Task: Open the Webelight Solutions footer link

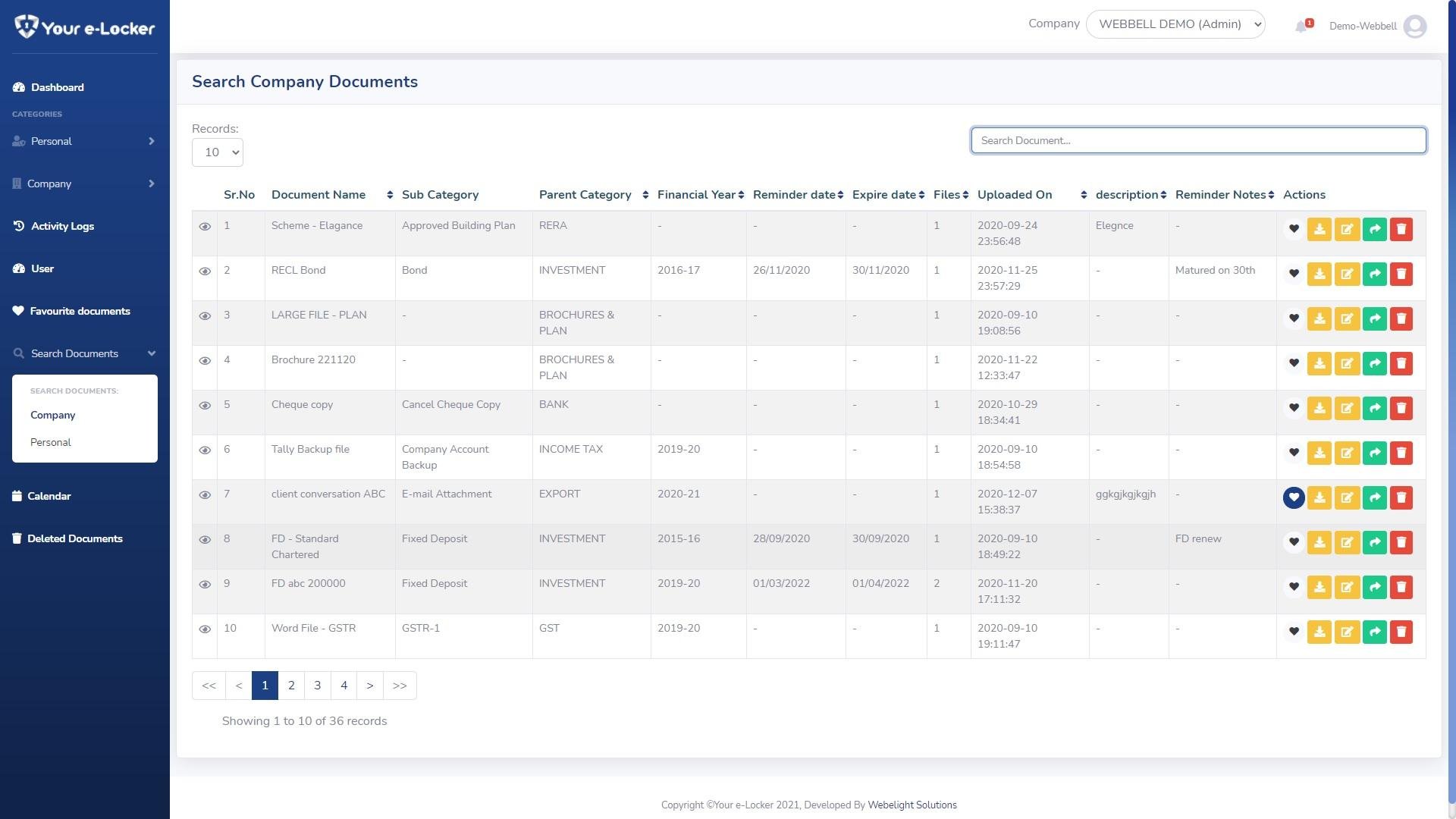Action: click(912, 805)
